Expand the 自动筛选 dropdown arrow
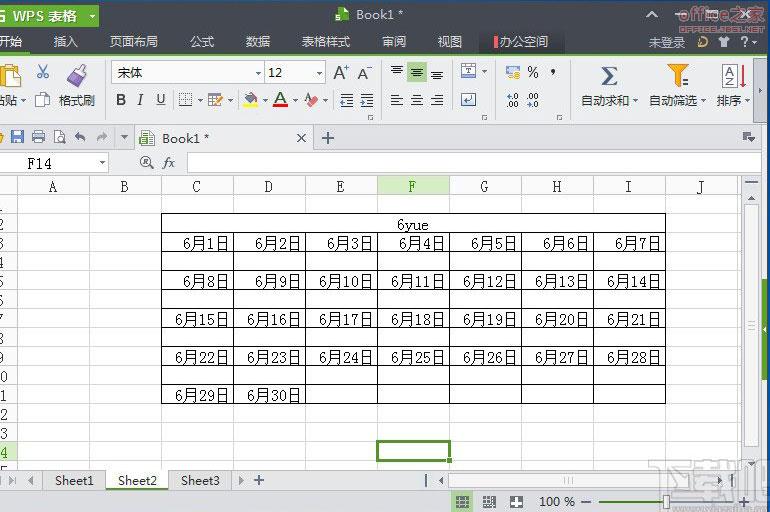 tap(704, 101)
